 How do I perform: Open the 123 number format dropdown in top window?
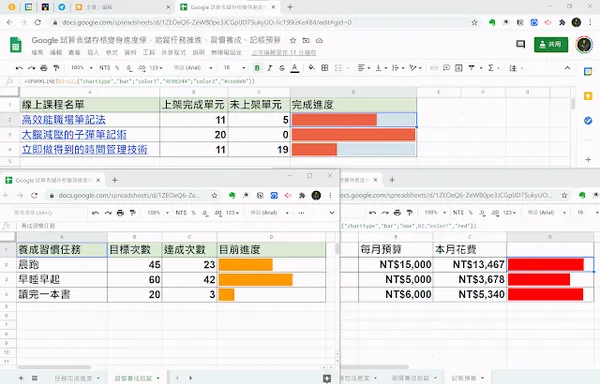(x=156, y=68)
